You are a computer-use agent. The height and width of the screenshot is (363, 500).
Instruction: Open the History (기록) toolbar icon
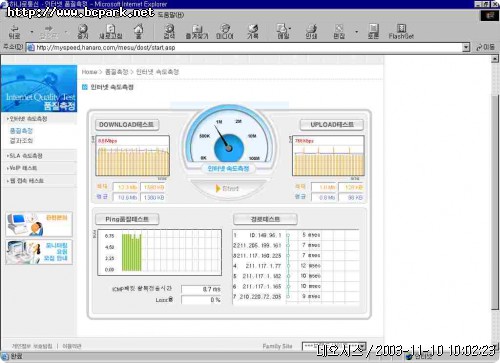tap(253, 32)
